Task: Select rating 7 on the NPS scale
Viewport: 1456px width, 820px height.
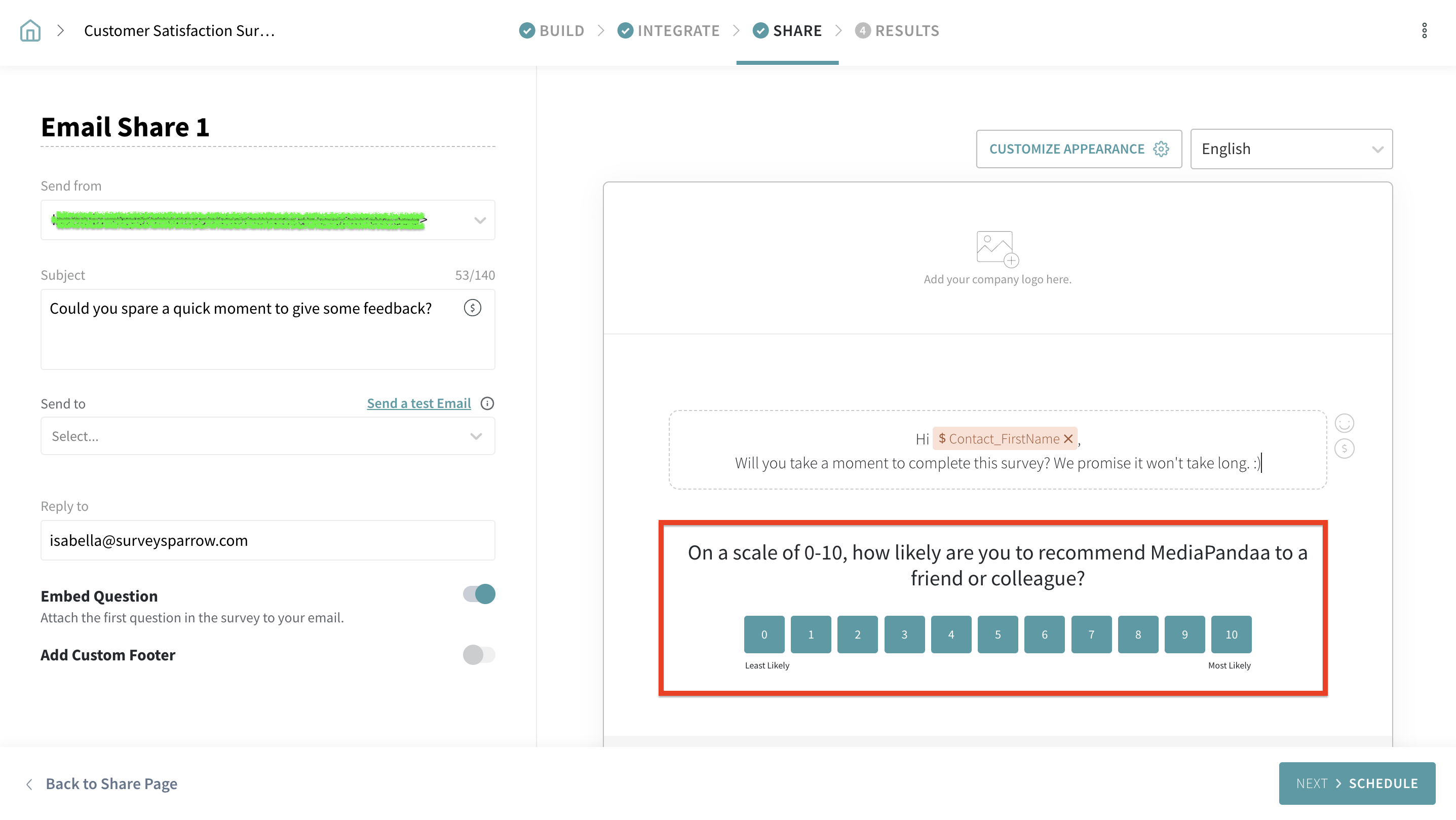Action: (1091, 634)
